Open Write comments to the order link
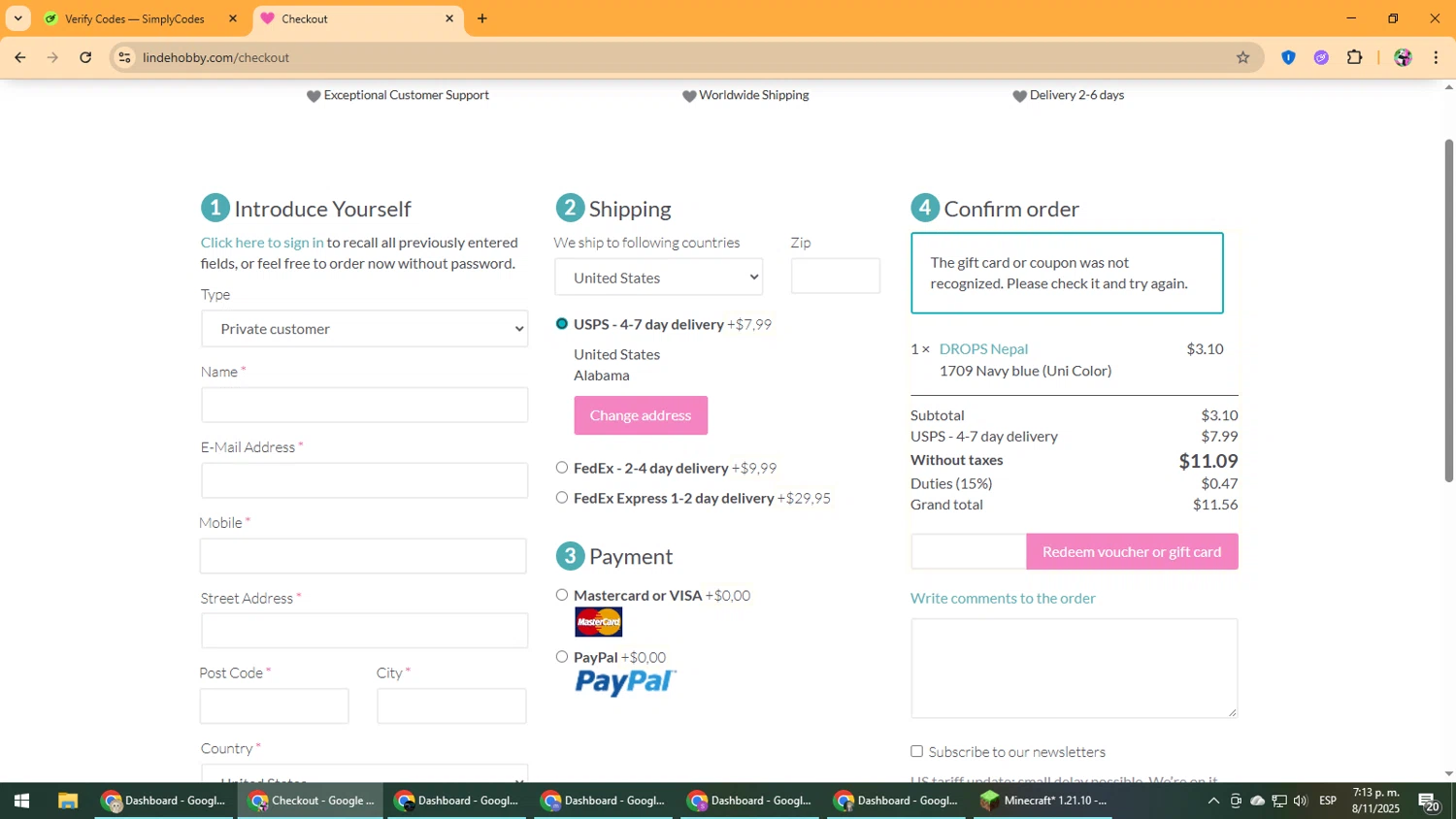Viewport: 1456px width, 819px height. [1003, 599]
